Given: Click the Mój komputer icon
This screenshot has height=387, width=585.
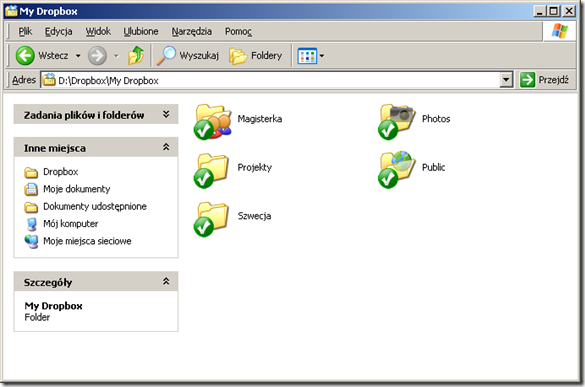Looking at the screenshot, I should [x=32, y=224].
